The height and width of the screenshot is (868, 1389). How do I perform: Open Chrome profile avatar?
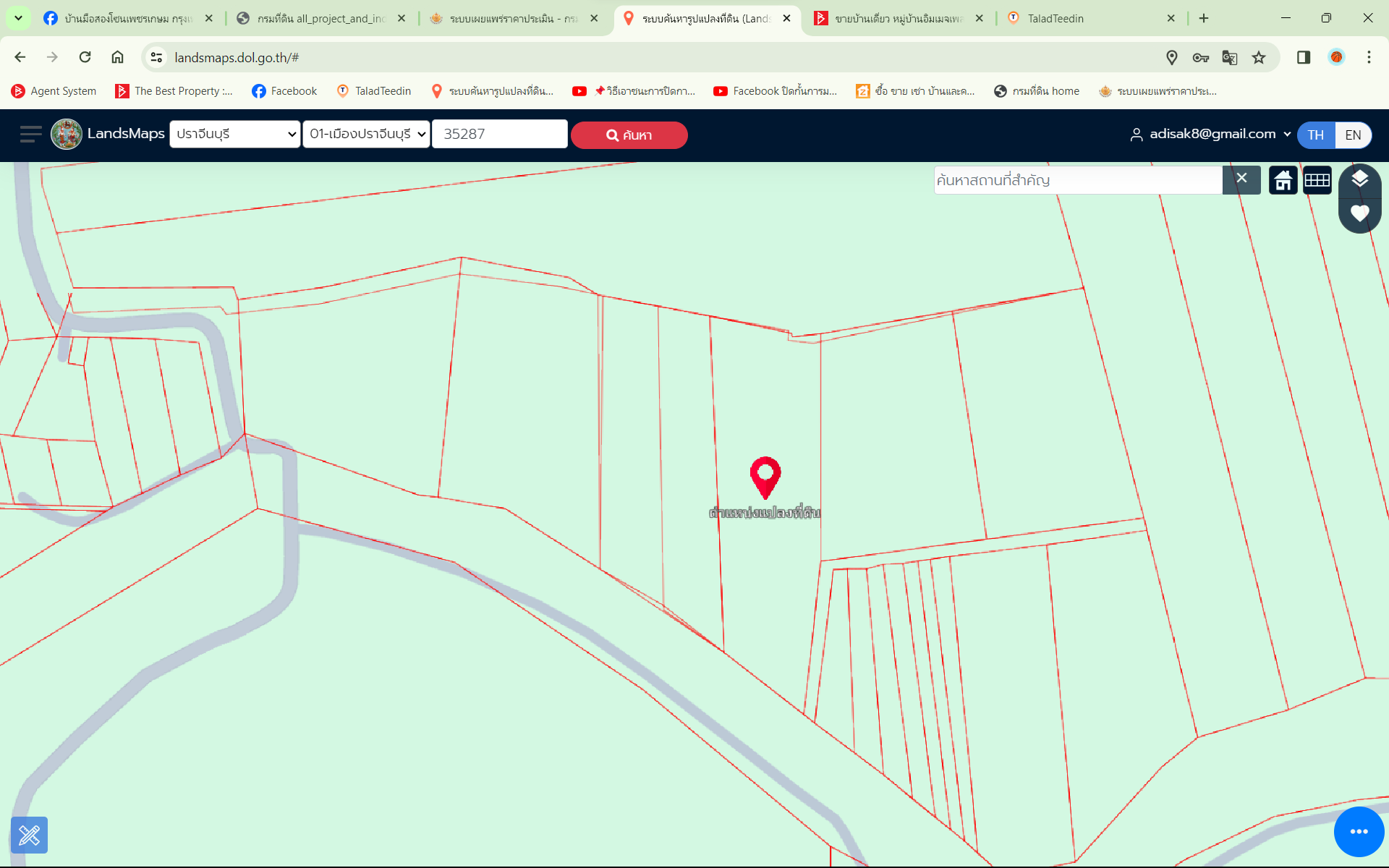point(1336,57)
